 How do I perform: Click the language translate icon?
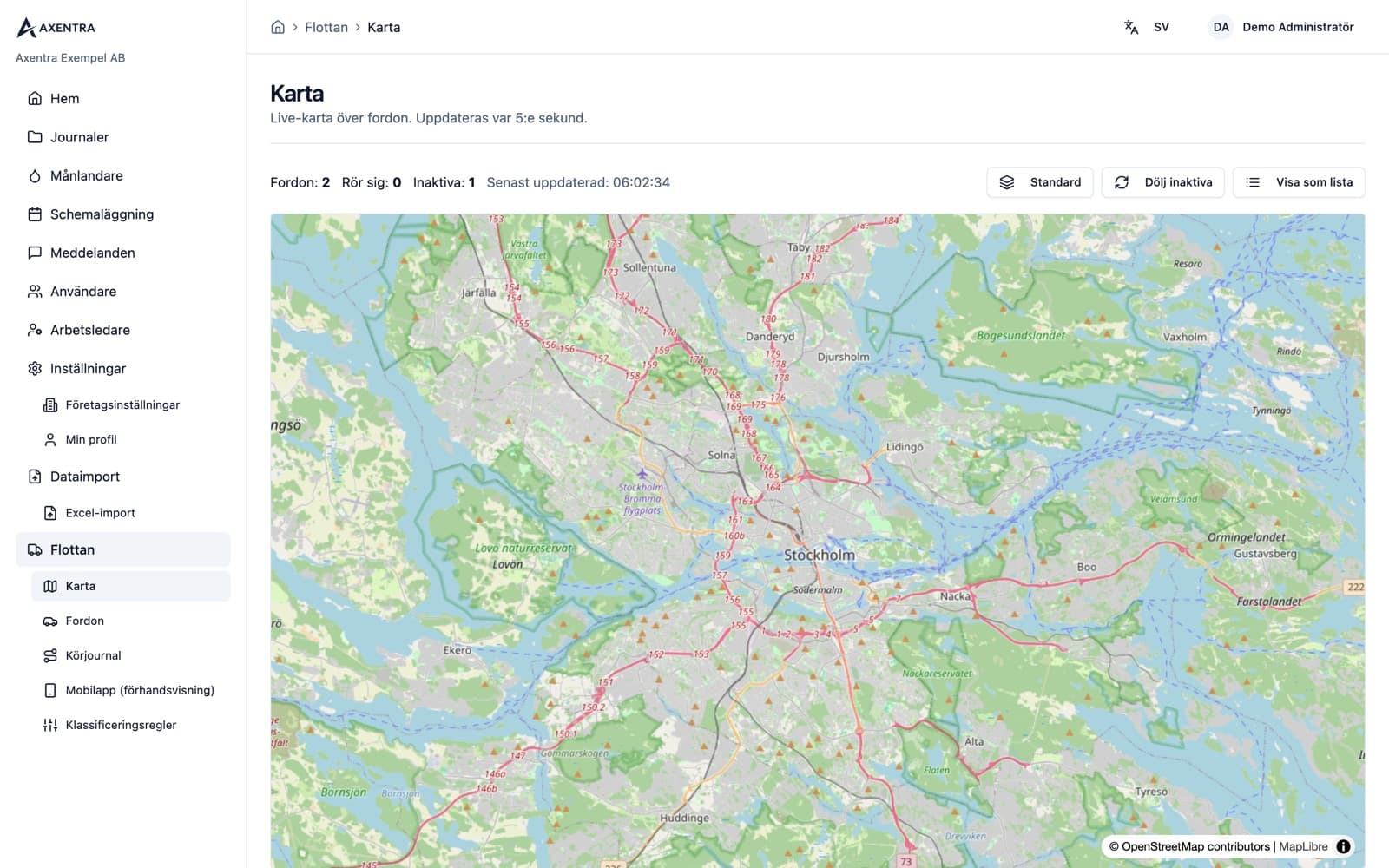tap(1131, 27)
